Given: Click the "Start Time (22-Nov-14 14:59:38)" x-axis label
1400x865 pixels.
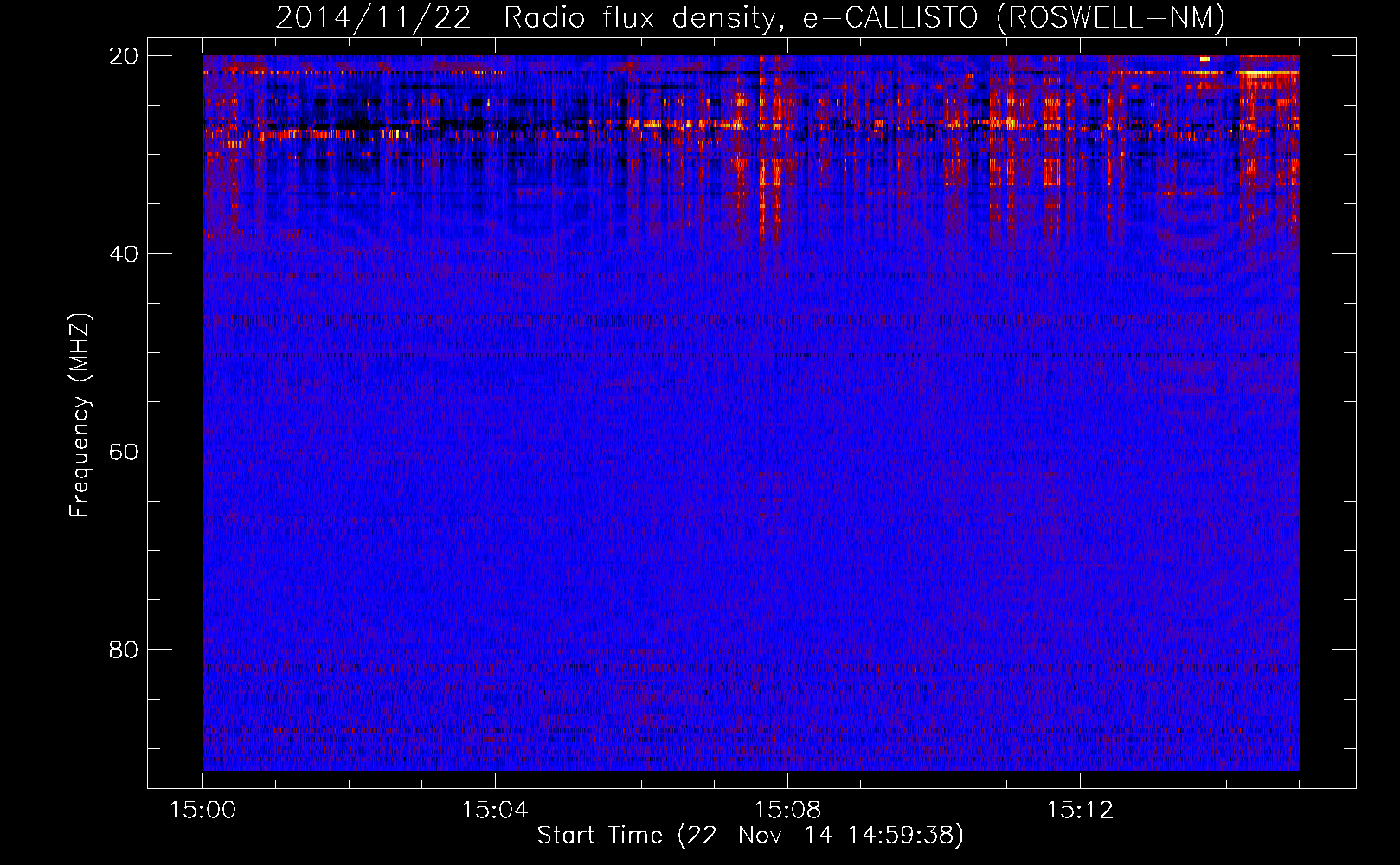Looking at the screenshot, I should pos(750,836).
